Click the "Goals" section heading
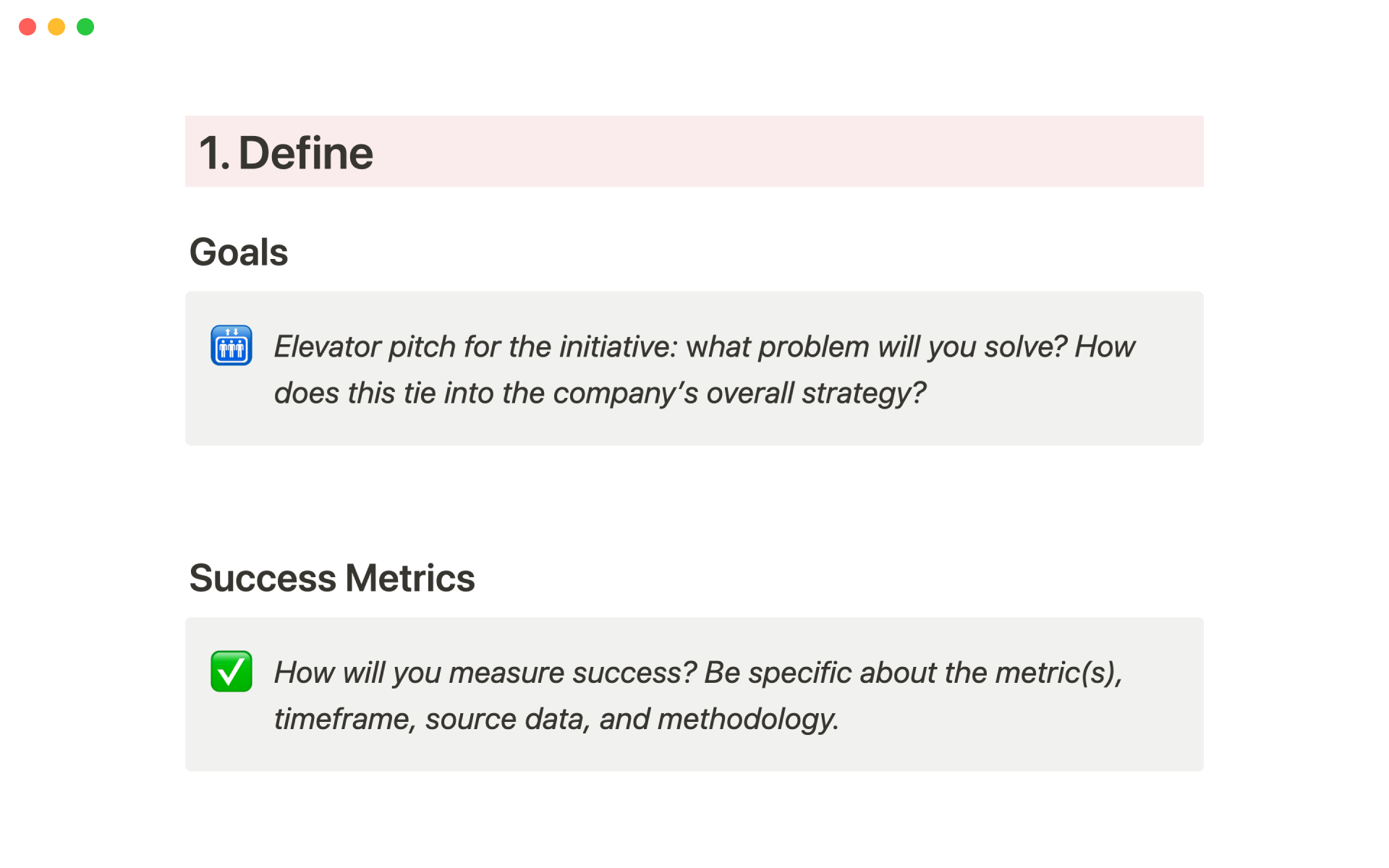The image size is (1389, 868). click(239, 252)
